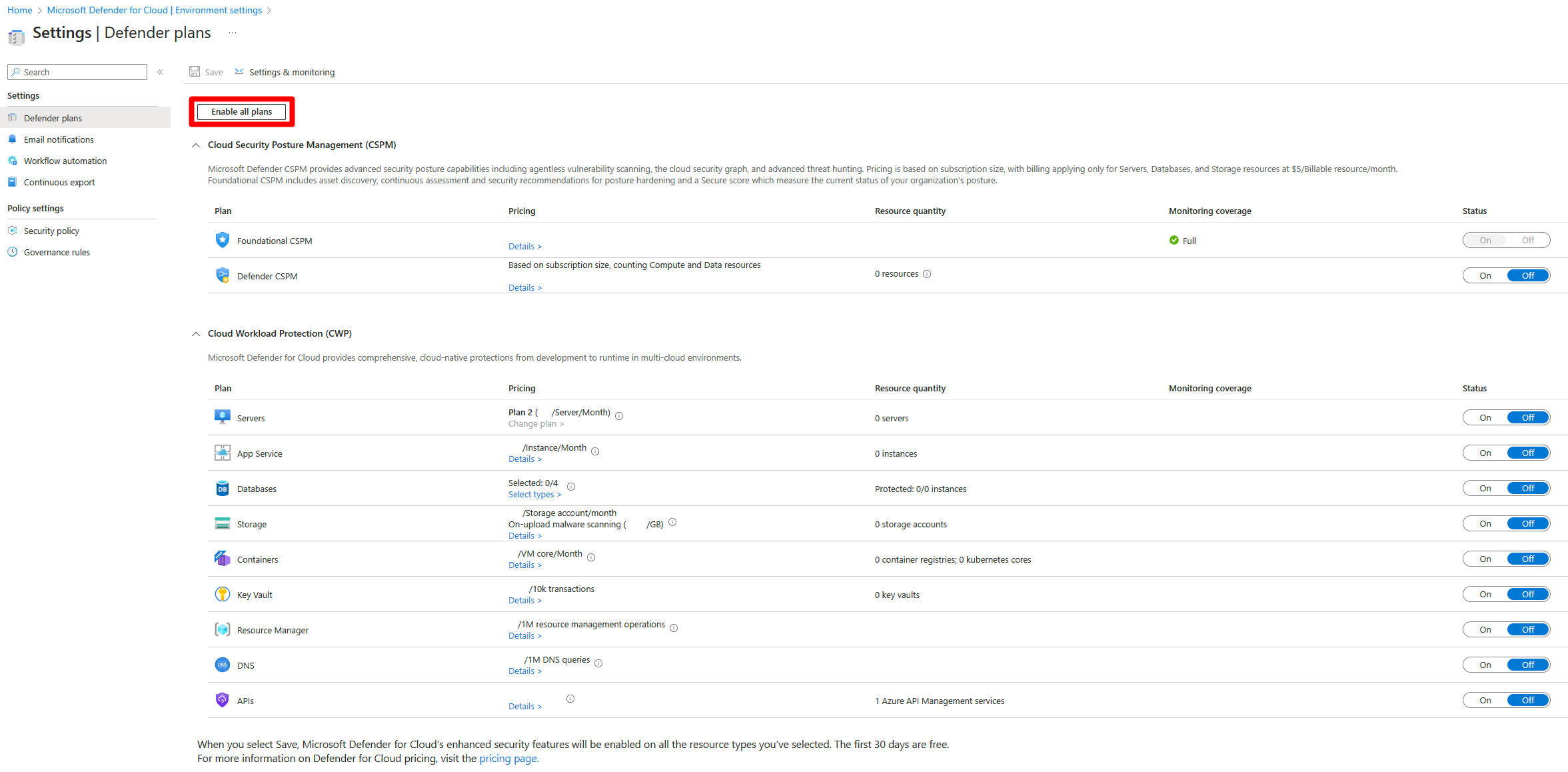Open Governance rules page
1568x772 pixels.
57,252
